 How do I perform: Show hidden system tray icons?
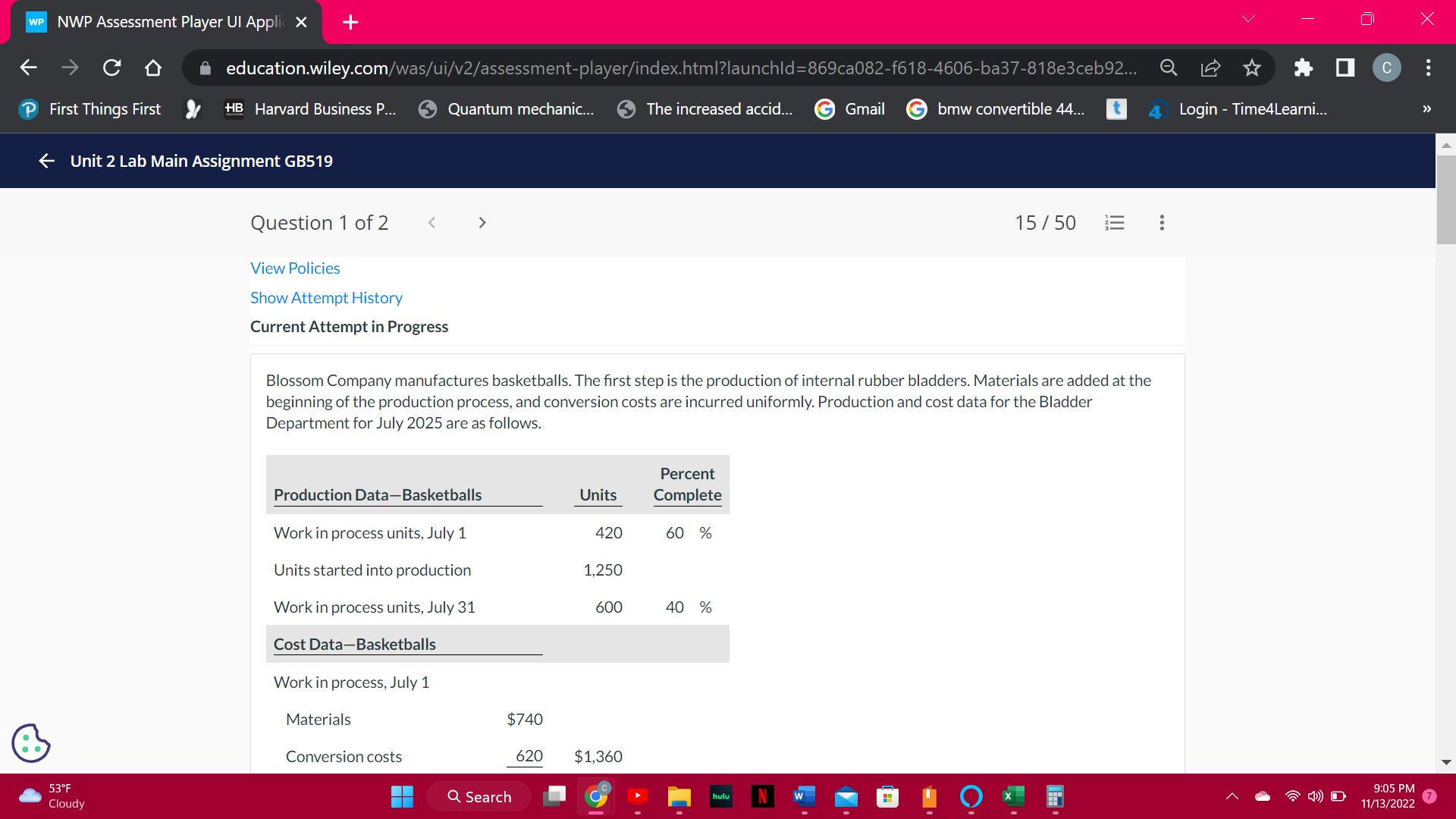(x=1232, y=796)
